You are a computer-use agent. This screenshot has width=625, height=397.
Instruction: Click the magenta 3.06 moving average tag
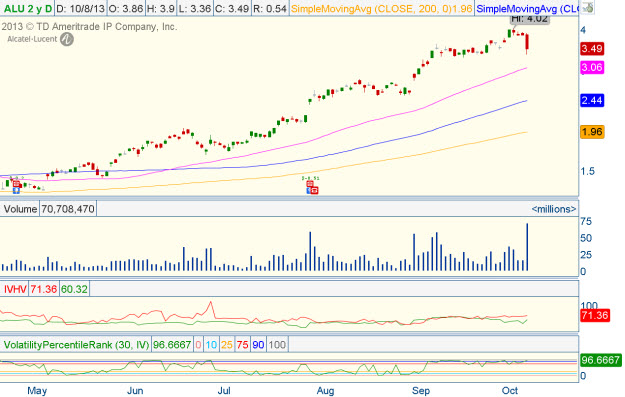(592, 67)
